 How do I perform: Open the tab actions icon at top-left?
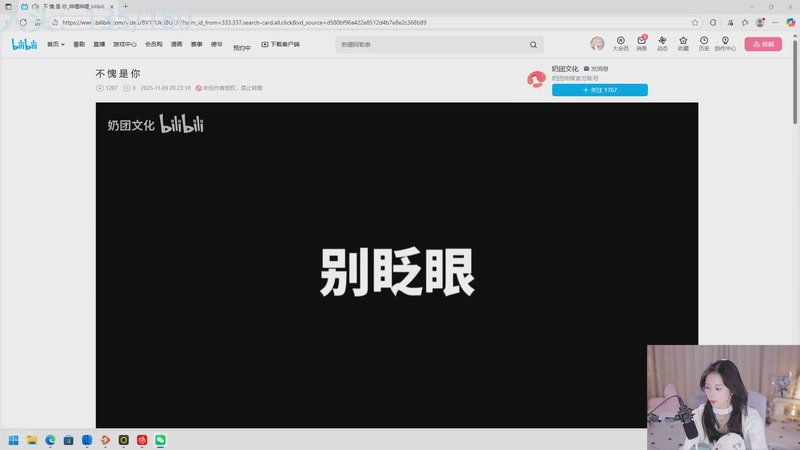point(8,7)
